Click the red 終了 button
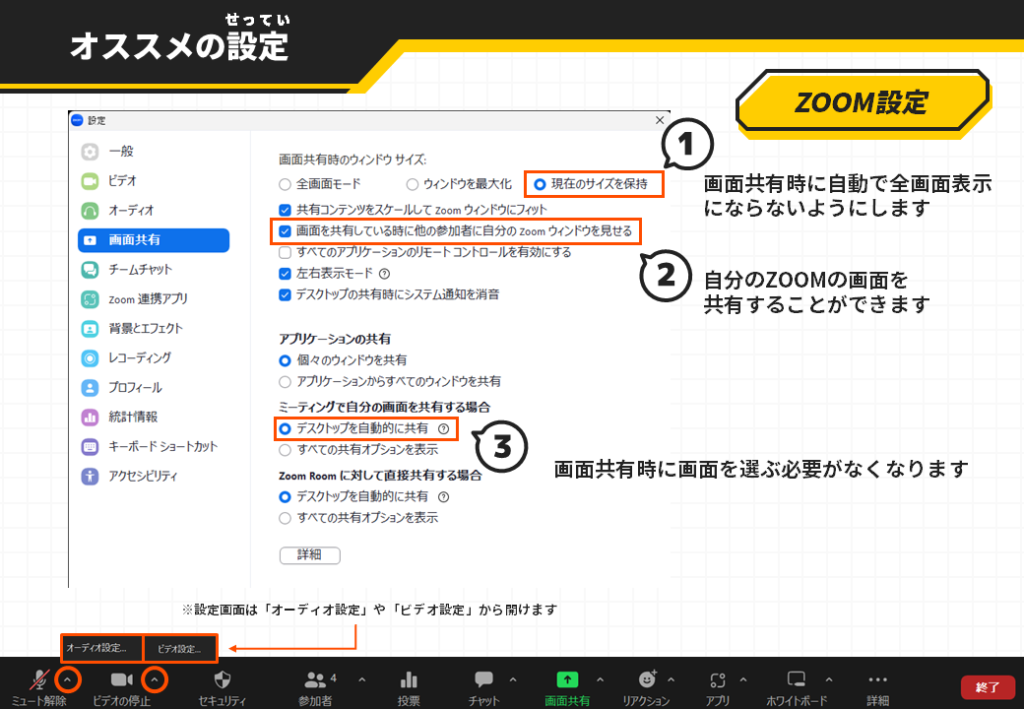Viewport: 1024px width, 709px height. pos(987,687)
